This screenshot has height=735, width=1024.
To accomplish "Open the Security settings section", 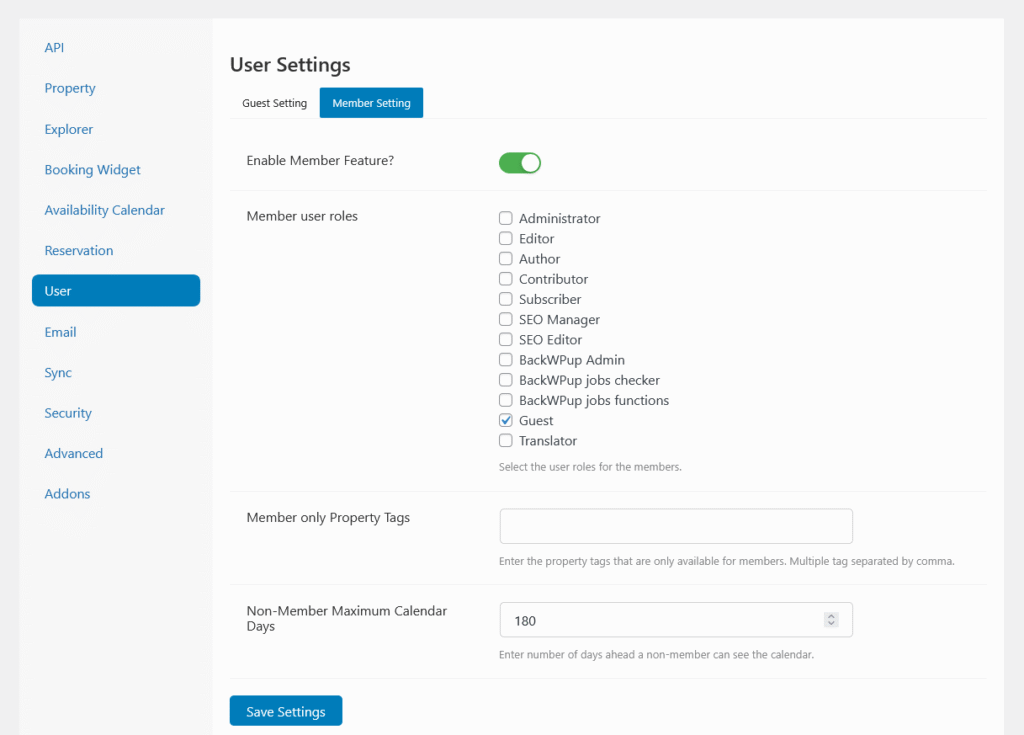I will pos(68,413).
